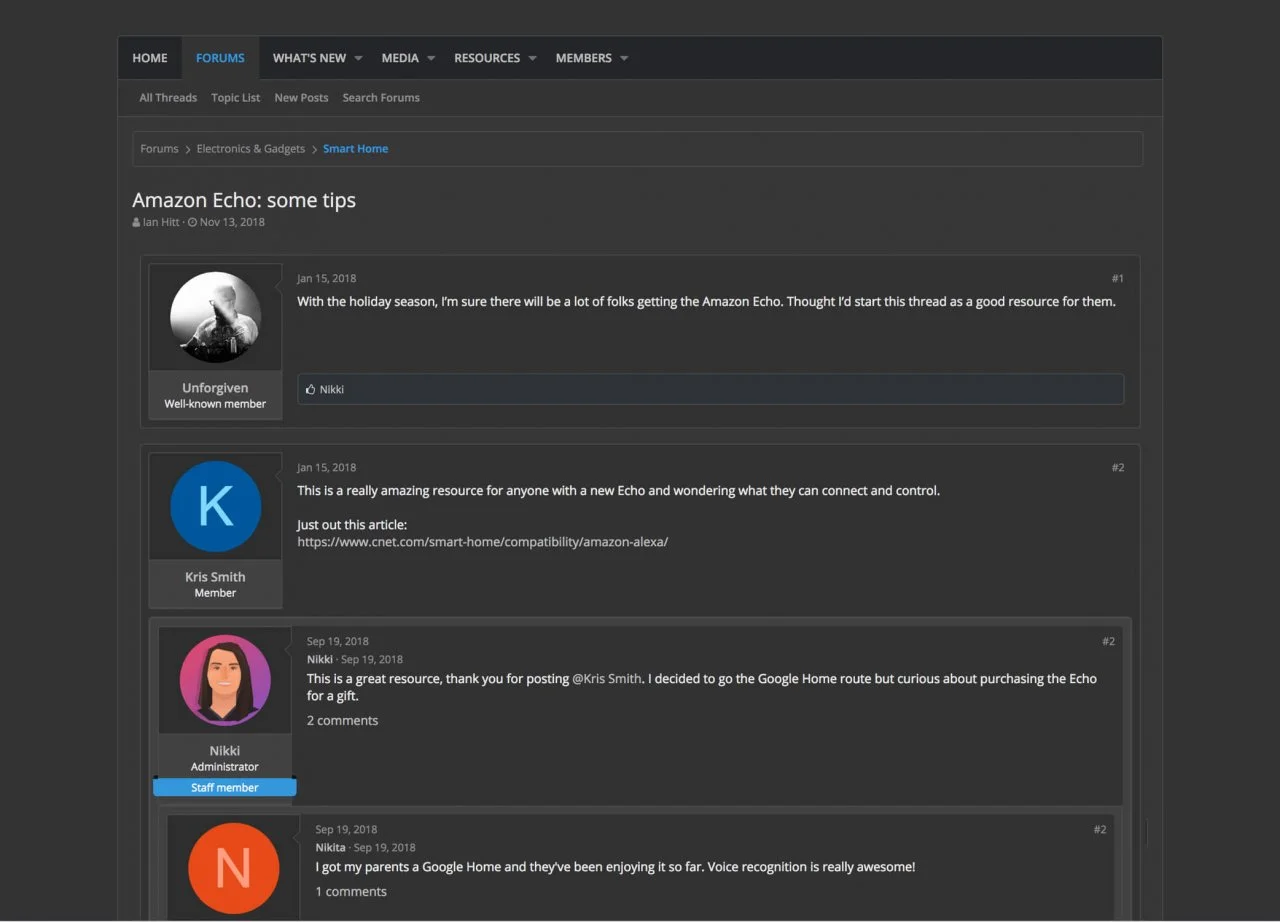The height and width of the screenshot is (922, 1280).
Task: Click the Electronics & Gadgets breadcrumb
Action: point(250,149)
